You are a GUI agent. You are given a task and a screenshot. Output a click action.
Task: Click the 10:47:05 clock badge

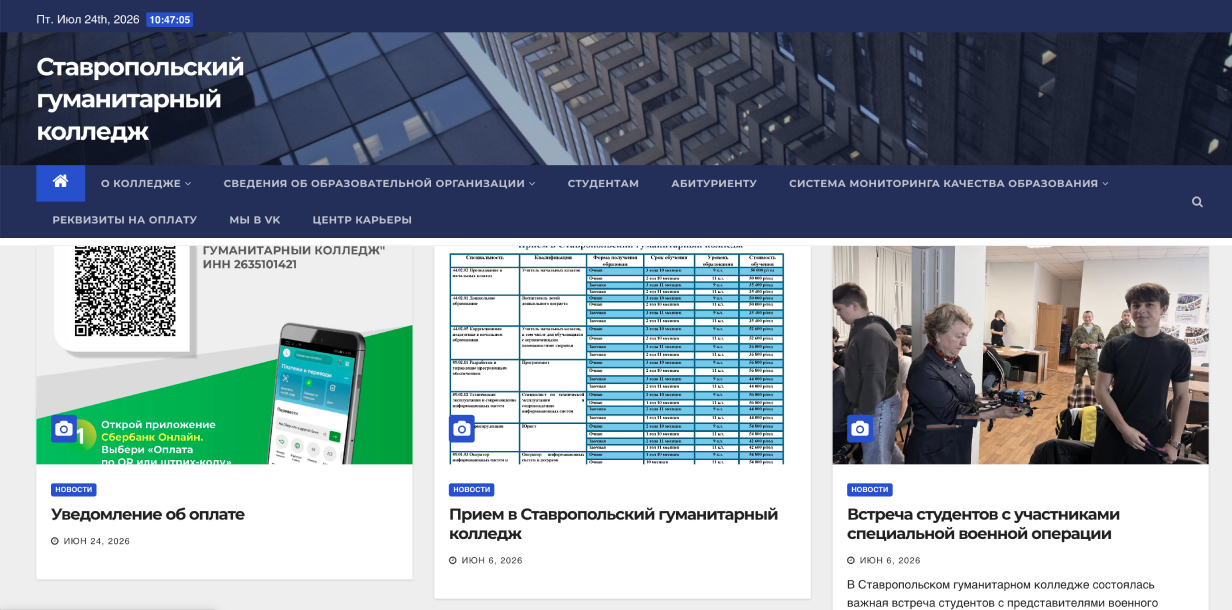tap(169, 20)
